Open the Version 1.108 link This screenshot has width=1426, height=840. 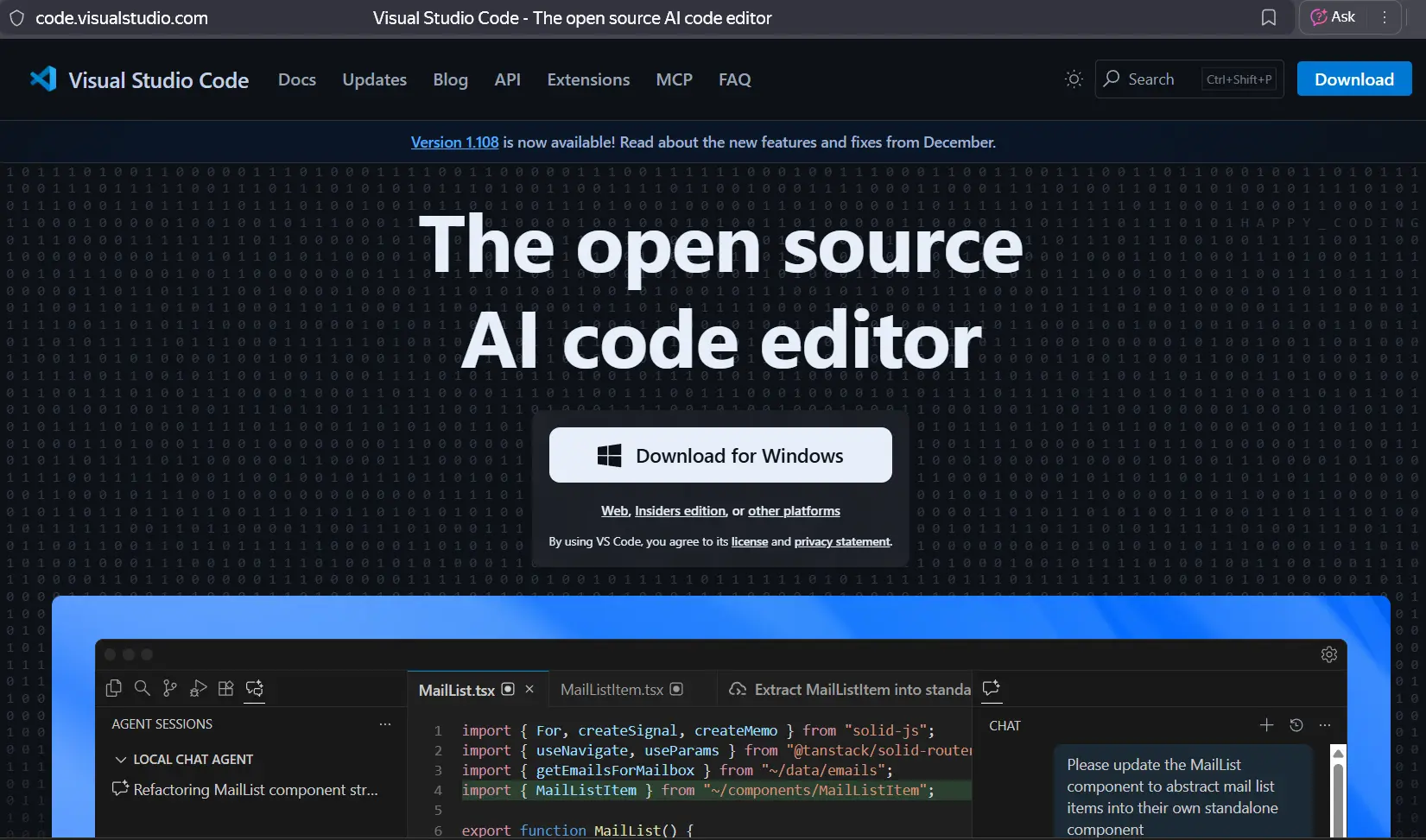pos(454,142)
